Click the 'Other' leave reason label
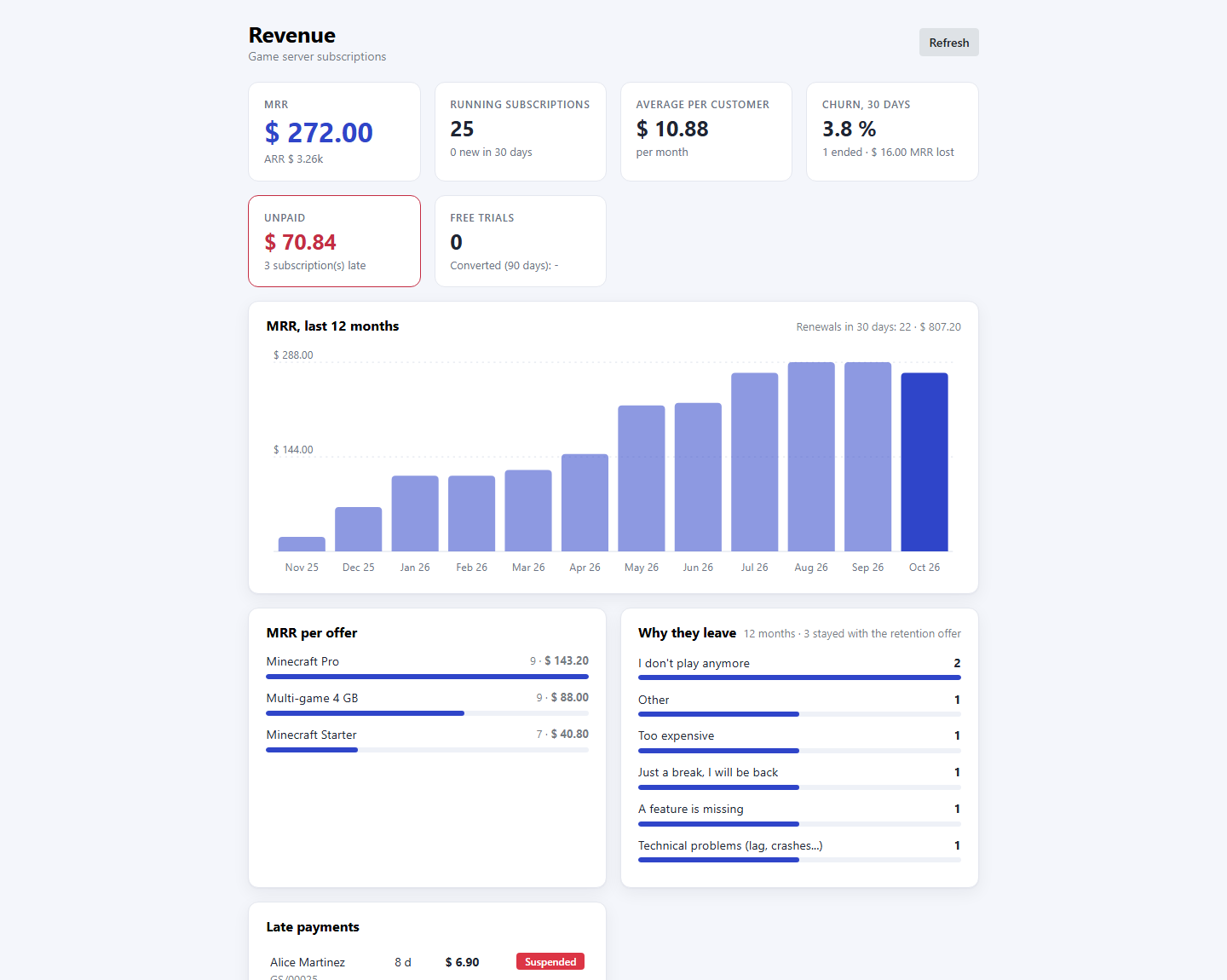The image size is (1227, 980). tap(654, 700)
